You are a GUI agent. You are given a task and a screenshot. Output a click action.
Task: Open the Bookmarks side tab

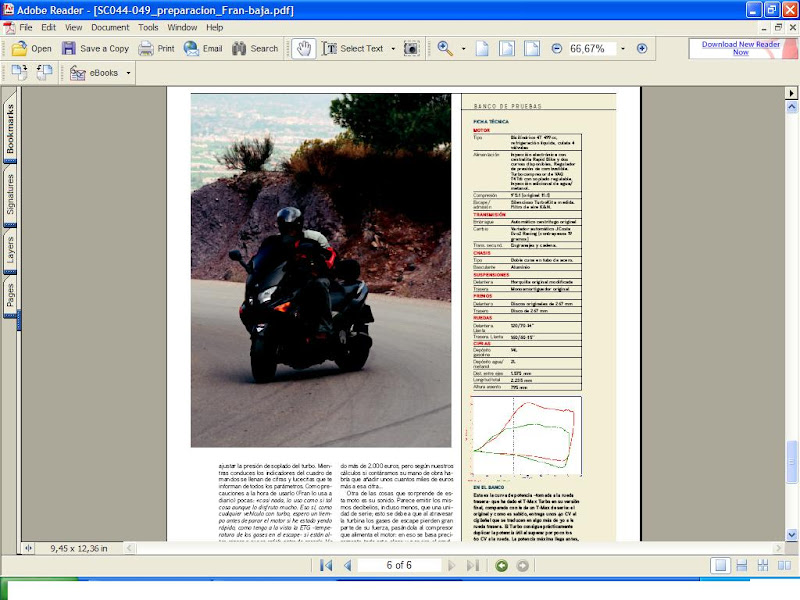point(10,130)
